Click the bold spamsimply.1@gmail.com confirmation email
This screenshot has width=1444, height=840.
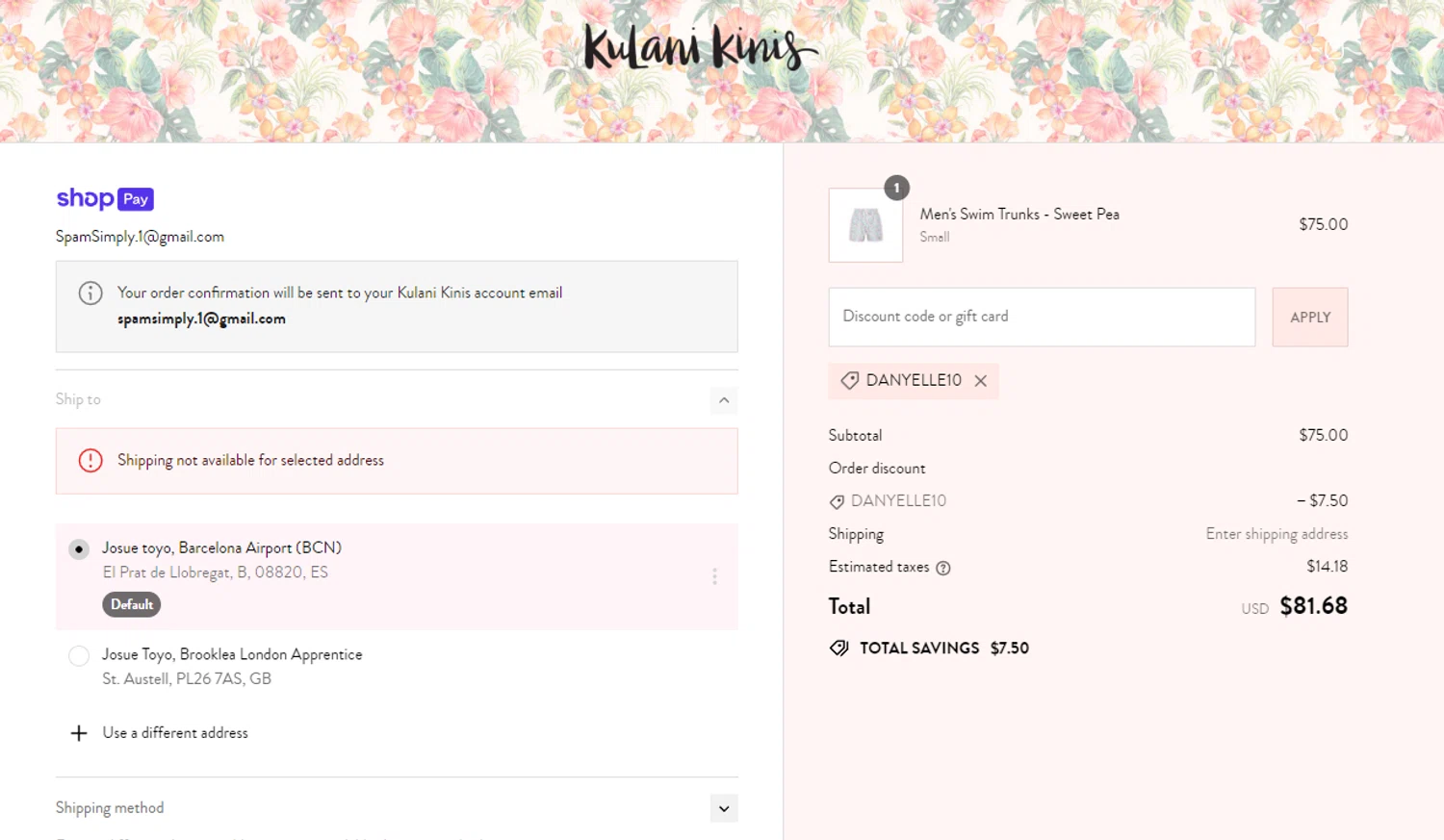click(201, 318)
